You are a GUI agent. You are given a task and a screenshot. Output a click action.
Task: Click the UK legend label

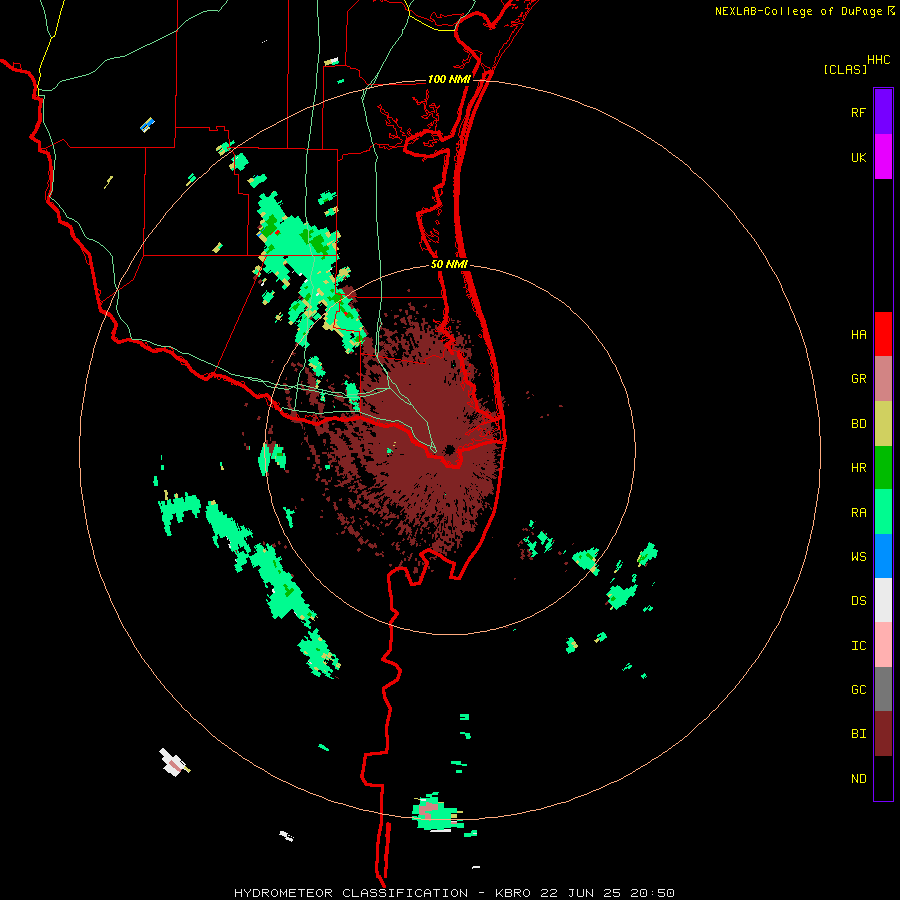pyautogui.click(x=858, y=157)
